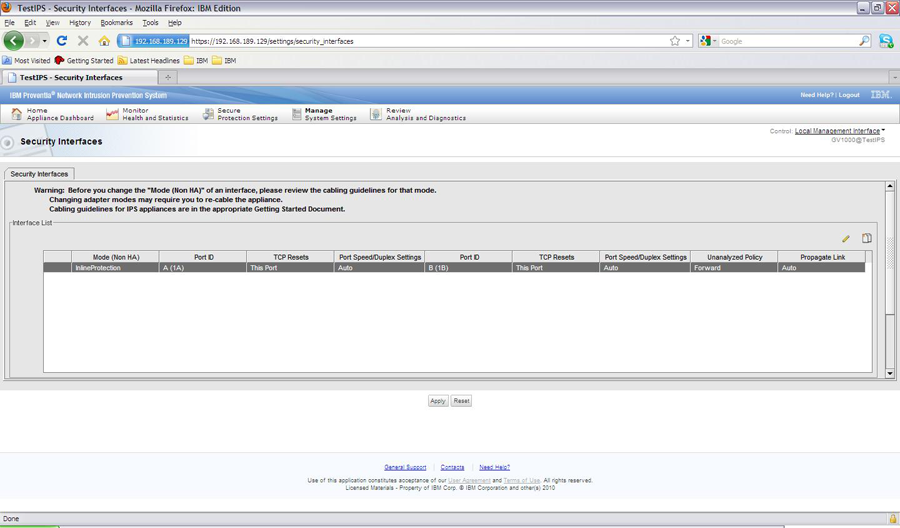The image size is (900, 528).
Task: Click the Stop loading X icon
Action: point(83,41)
